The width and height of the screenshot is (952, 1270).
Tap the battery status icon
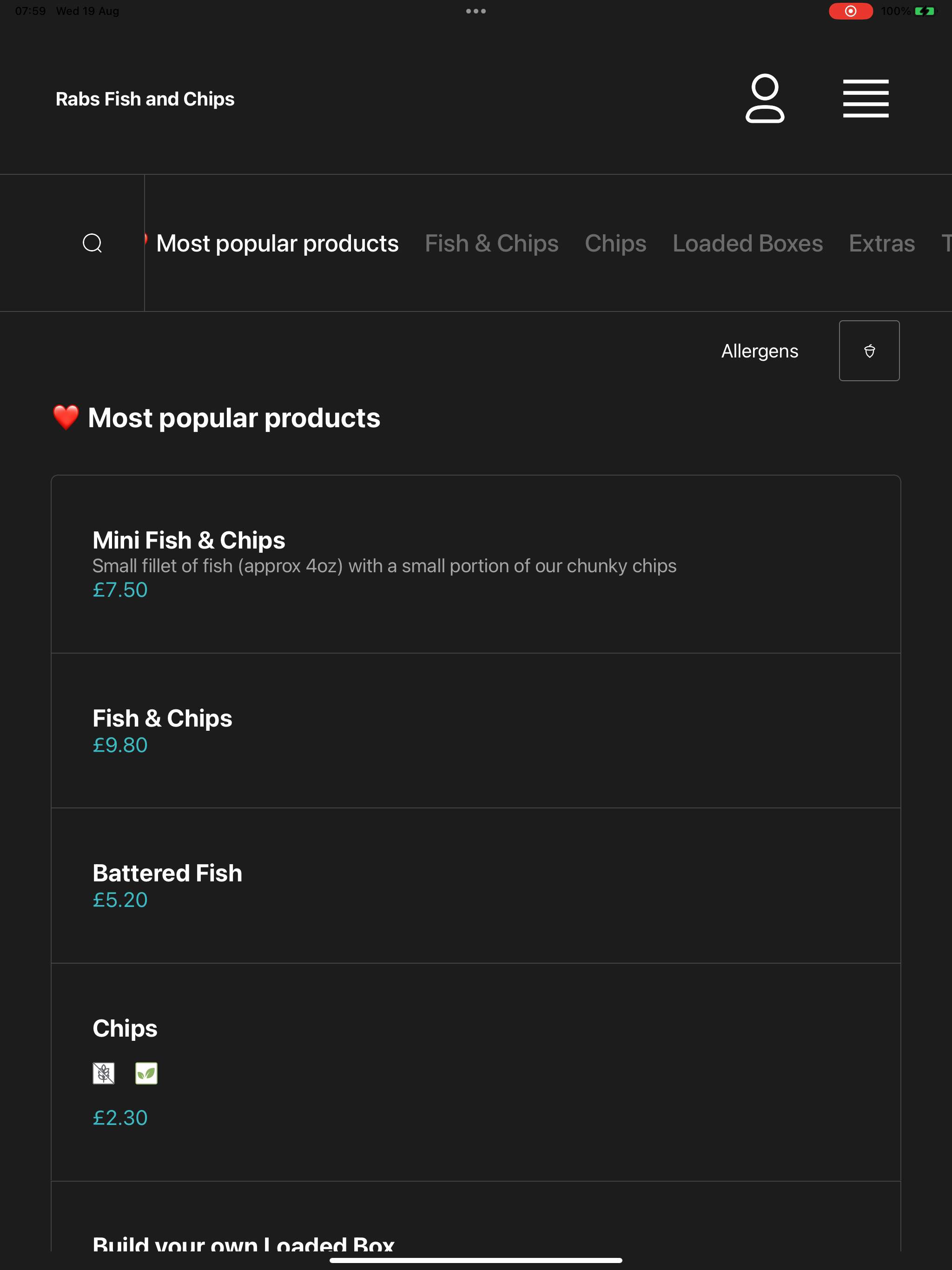[x=925, y=11]
